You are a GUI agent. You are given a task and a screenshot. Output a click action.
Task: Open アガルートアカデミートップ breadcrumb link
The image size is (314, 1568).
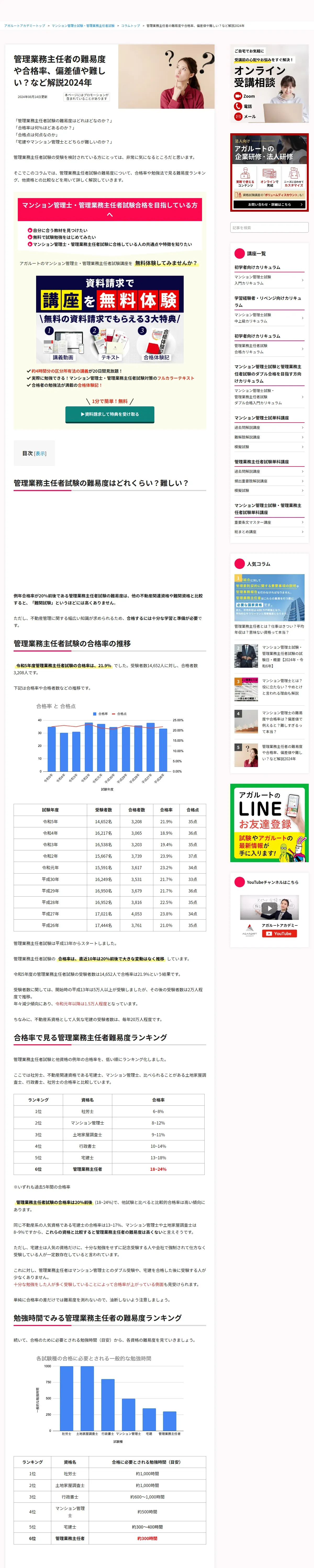click(24, 26)
